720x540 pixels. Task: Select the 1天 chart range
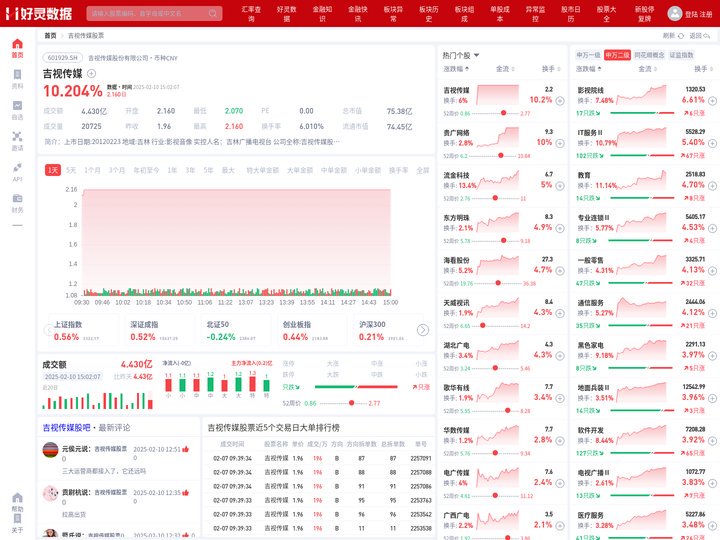point(53,170)
